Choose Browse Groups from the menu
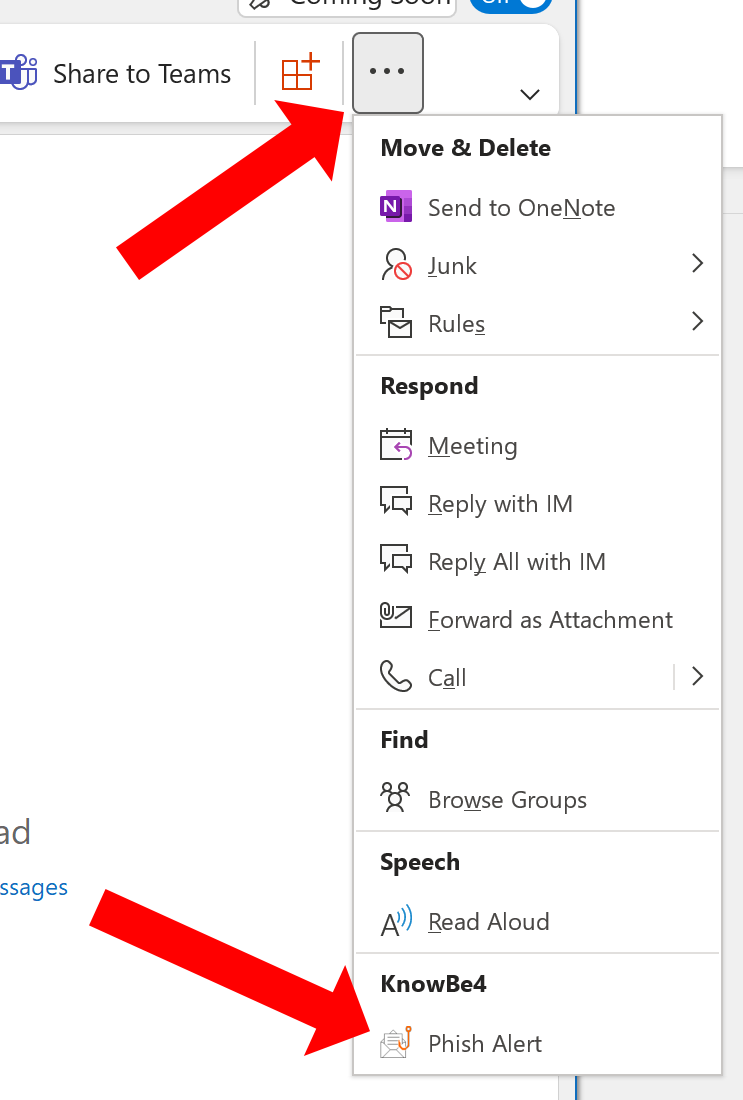Screen dimensions: 743x1100 [x=507, y=799]
